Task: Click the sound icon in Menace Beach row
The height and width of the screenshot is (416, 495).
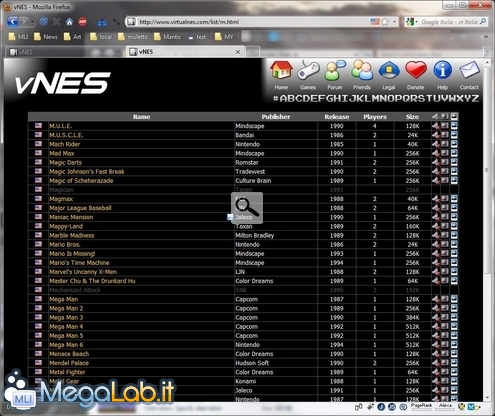Action: (x=436, y=354)
